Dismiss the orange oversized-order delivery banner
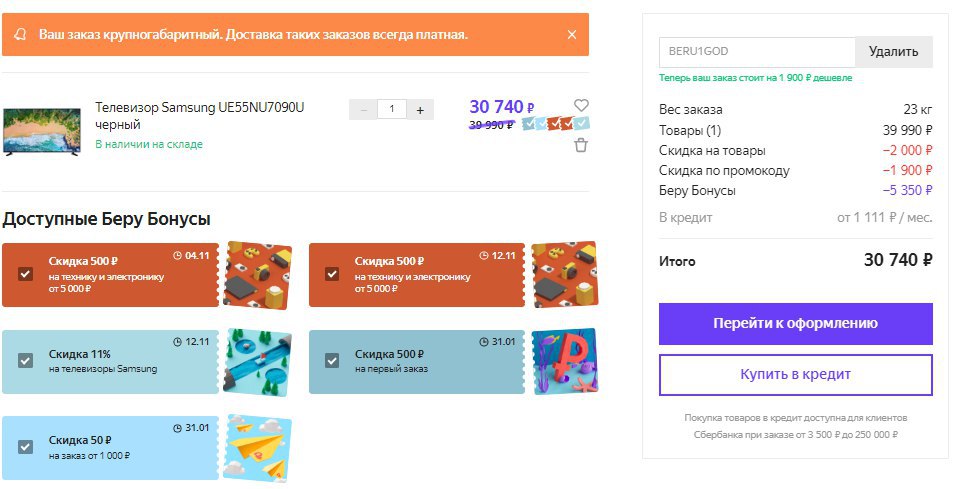This screenshot has width=957, height=489. (572, 35)
